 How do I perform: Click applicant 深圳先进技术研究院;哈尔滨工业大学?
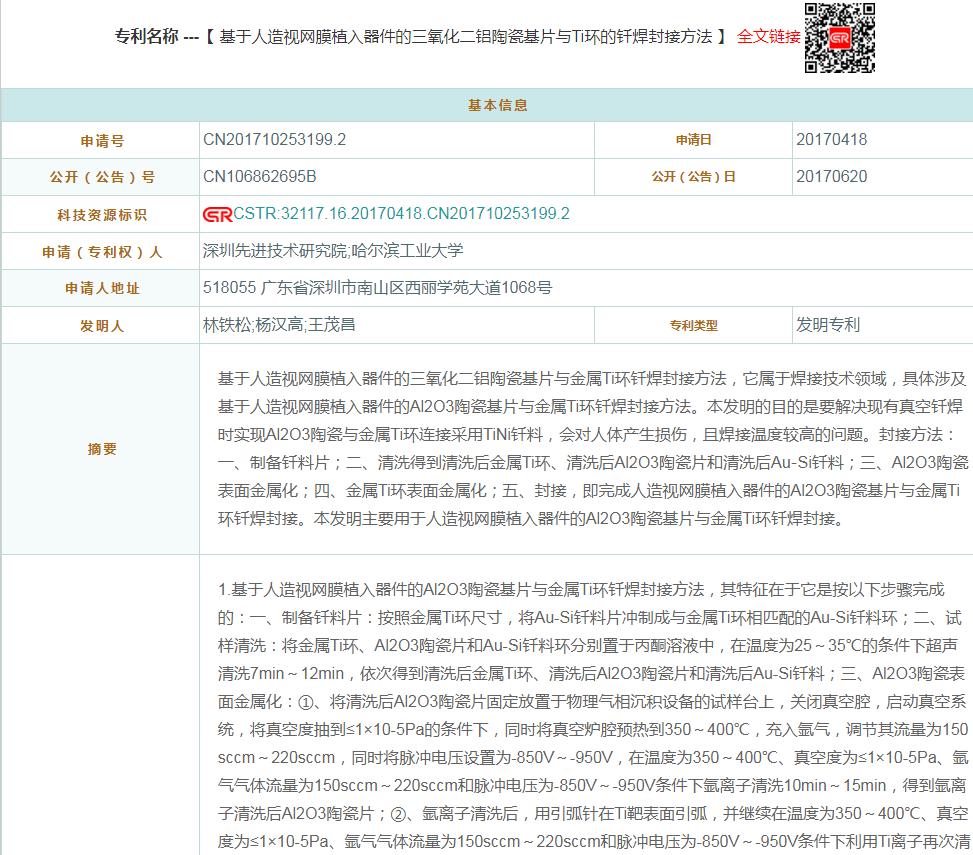[333, 251]
